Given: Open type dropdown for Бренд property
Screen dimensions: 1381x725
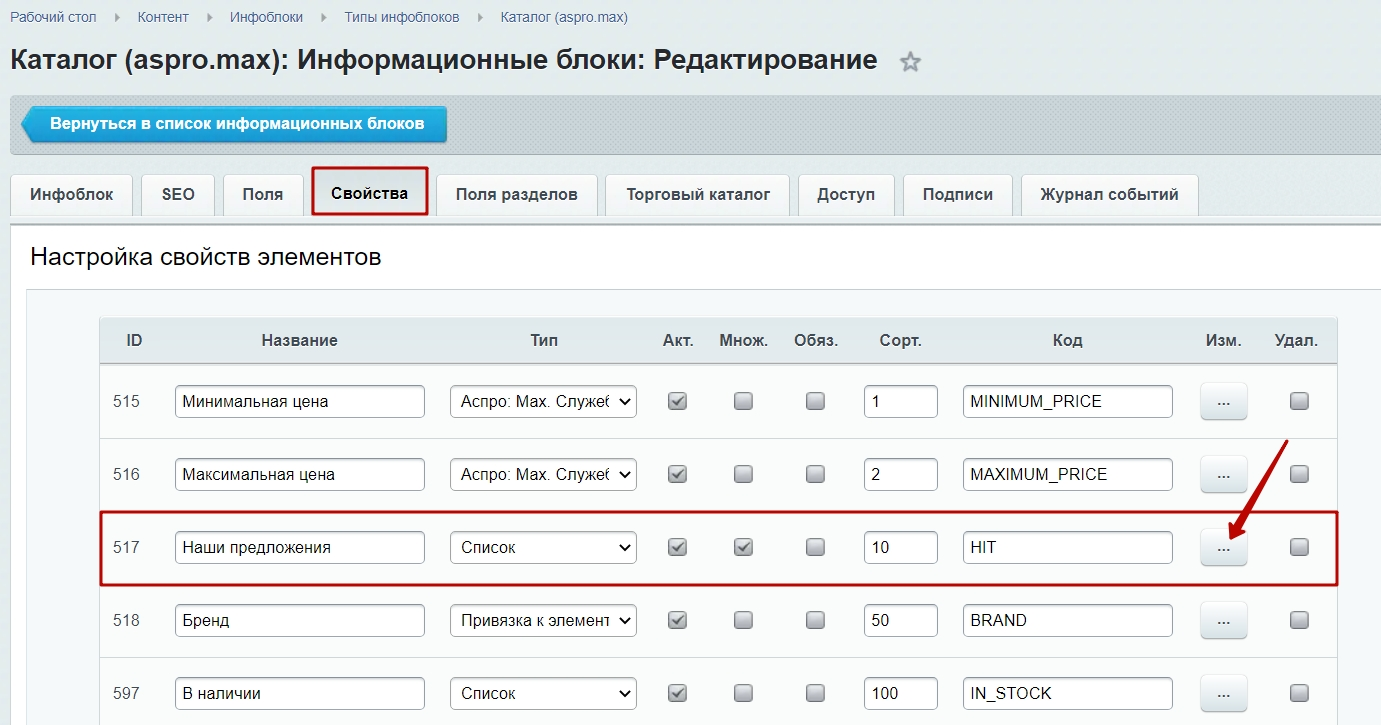Looking at the screenshot, I should [543, 620].
